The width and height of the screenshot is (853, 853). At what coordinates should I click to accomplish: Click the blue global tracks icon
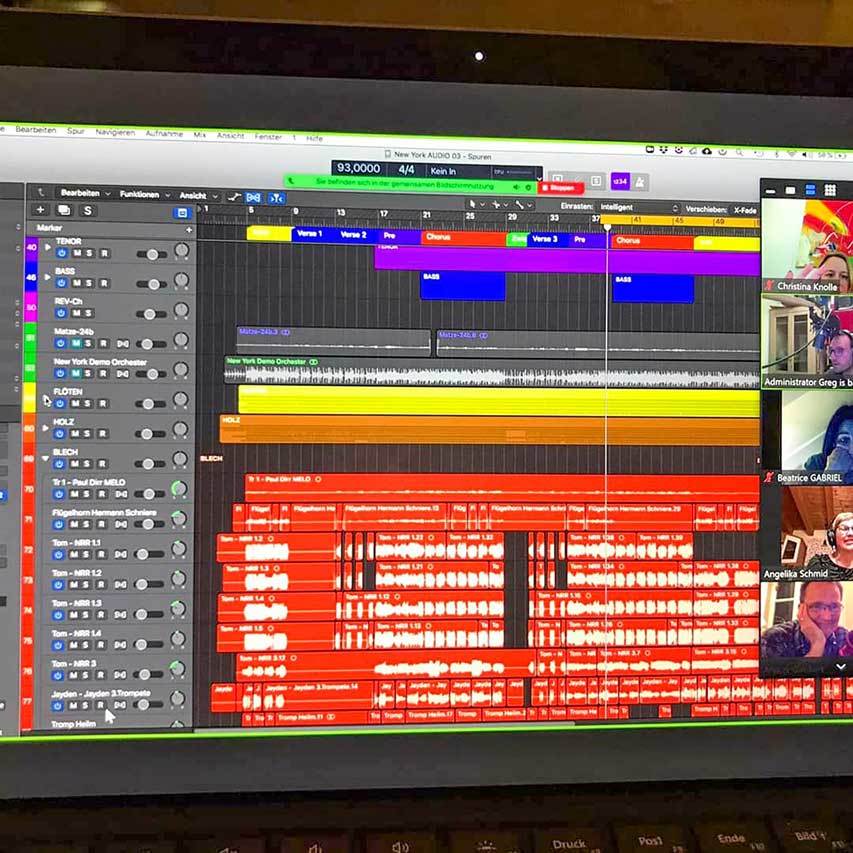(181, 212)
